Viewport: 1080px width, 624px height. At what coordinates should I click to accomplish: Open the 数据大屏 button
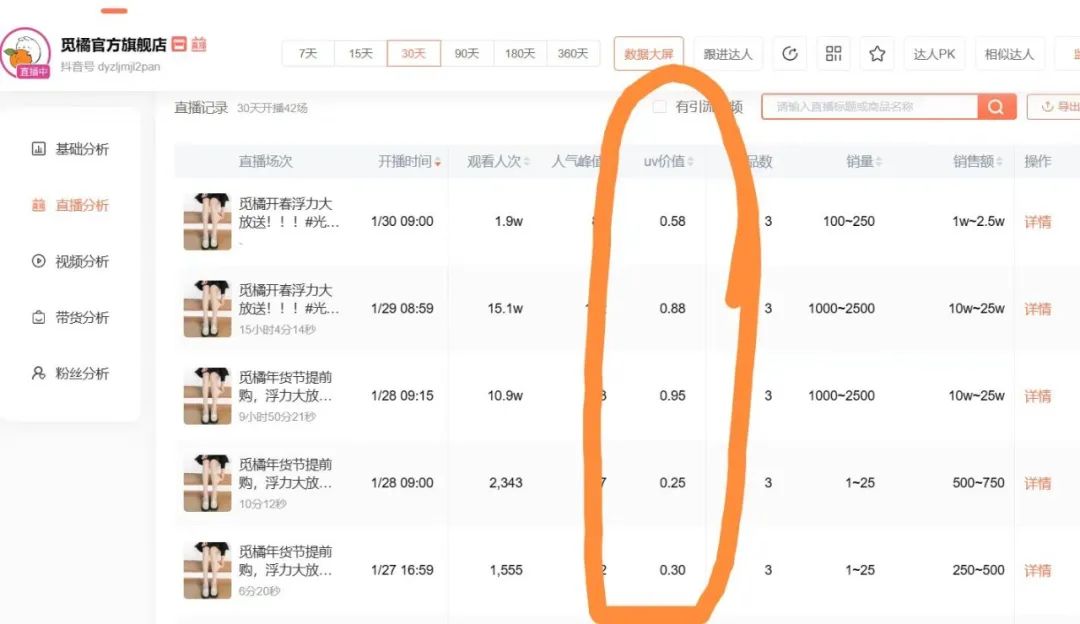pyautogui.click(x=648, y=54)
